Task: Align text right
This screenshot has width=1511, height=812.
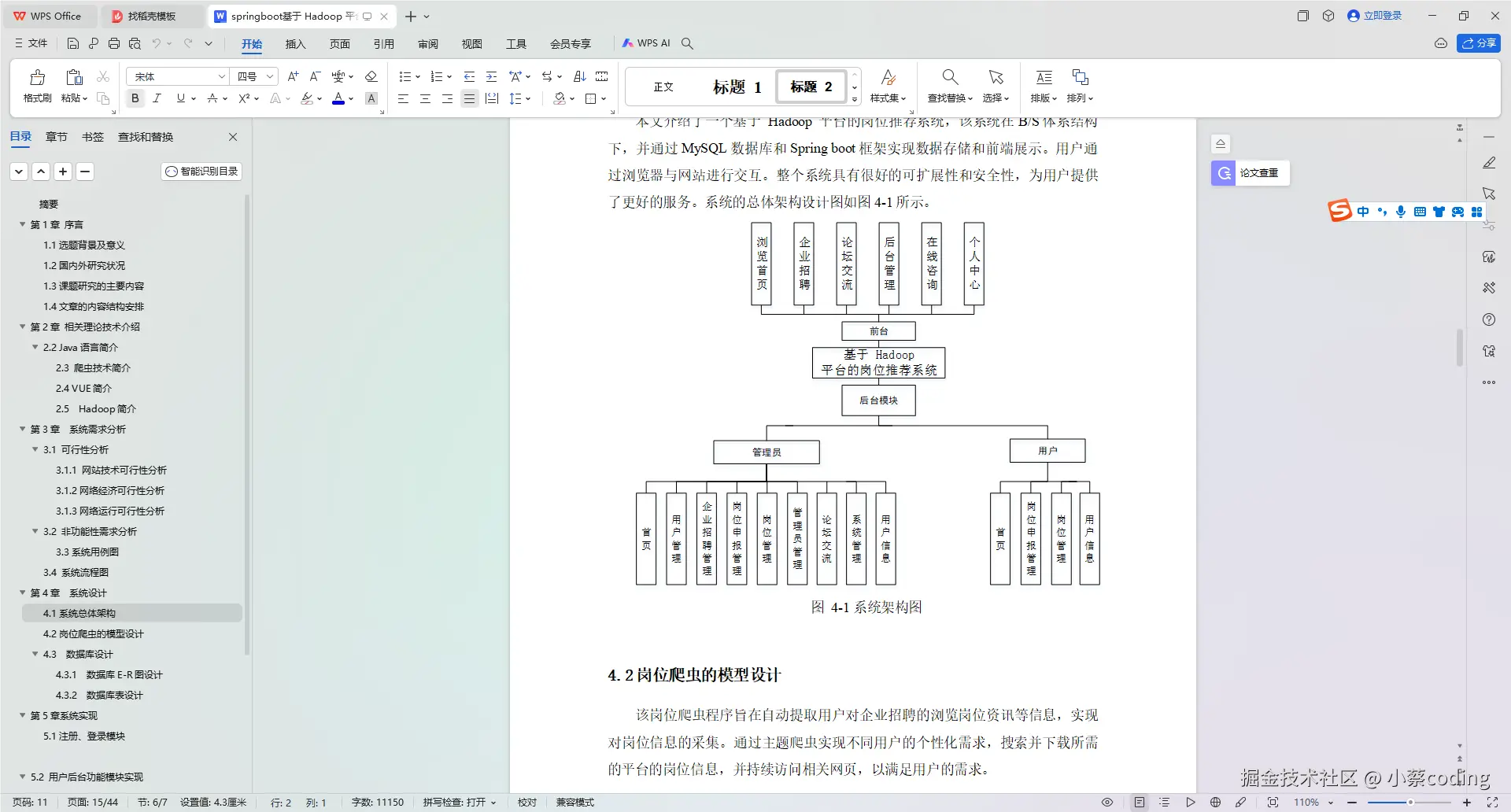Action: pos(447,98)
